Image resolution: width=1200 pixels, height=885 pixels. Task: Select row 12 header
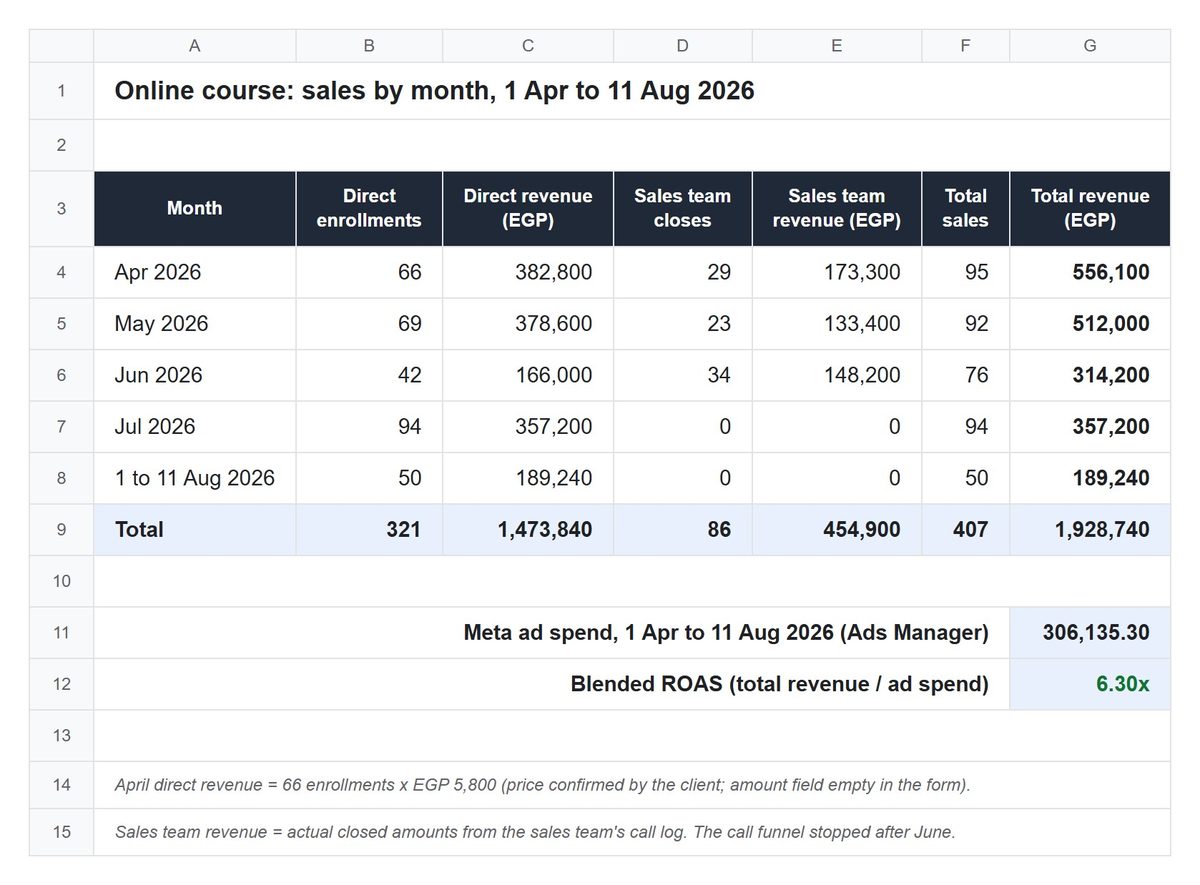tap(62, 684)
